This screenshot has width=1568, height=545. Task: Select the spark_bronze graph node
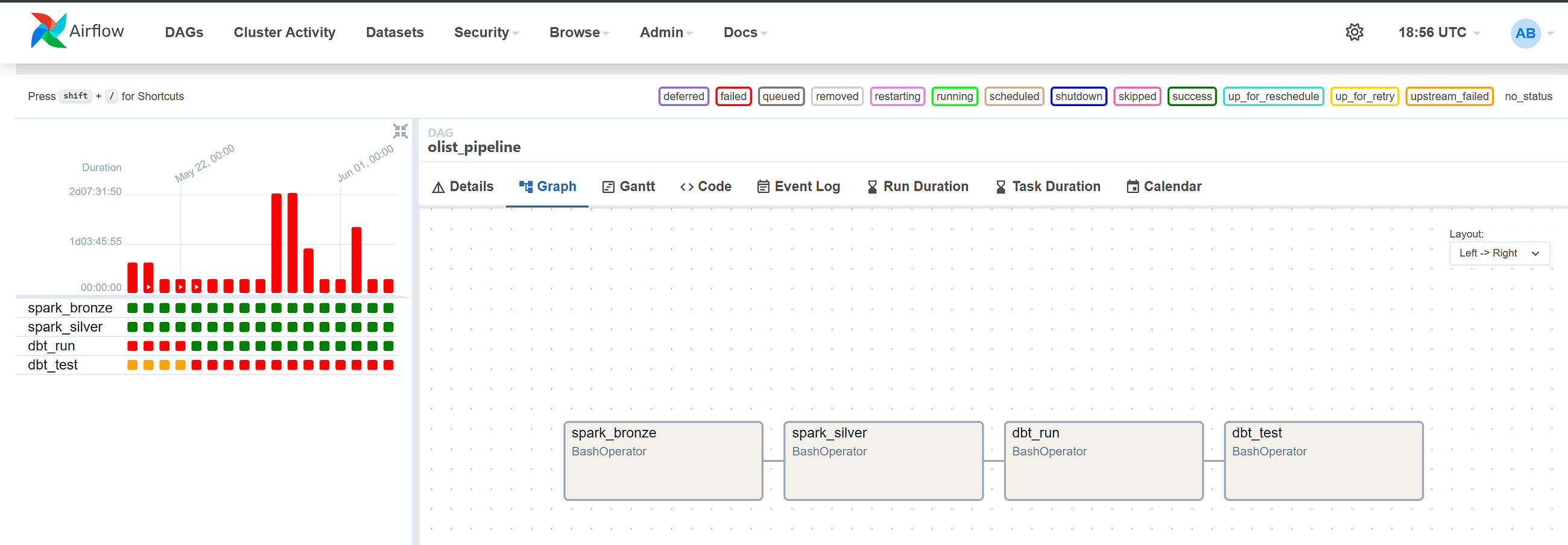click(663, 461)
